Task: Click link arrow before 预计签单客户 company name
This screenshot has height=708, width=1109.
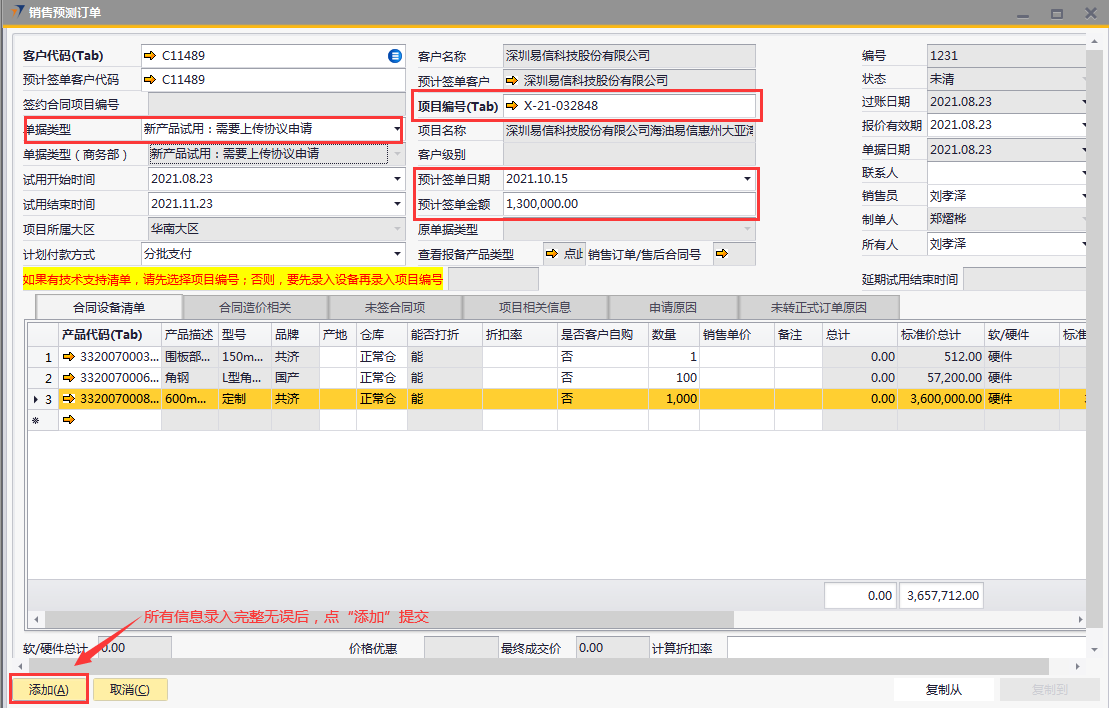Action: tap(512, 80)
